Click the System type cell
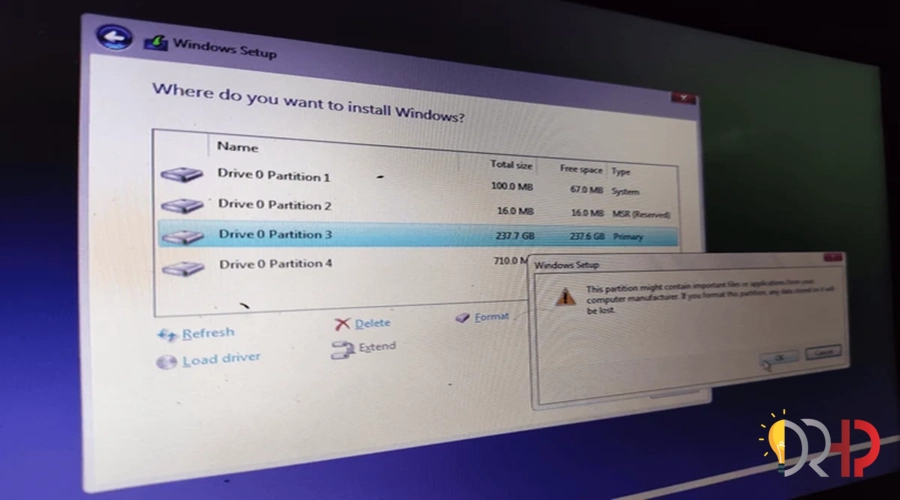Image resolution: width=900 pixels, height=500 pixels. pos(625,192)
